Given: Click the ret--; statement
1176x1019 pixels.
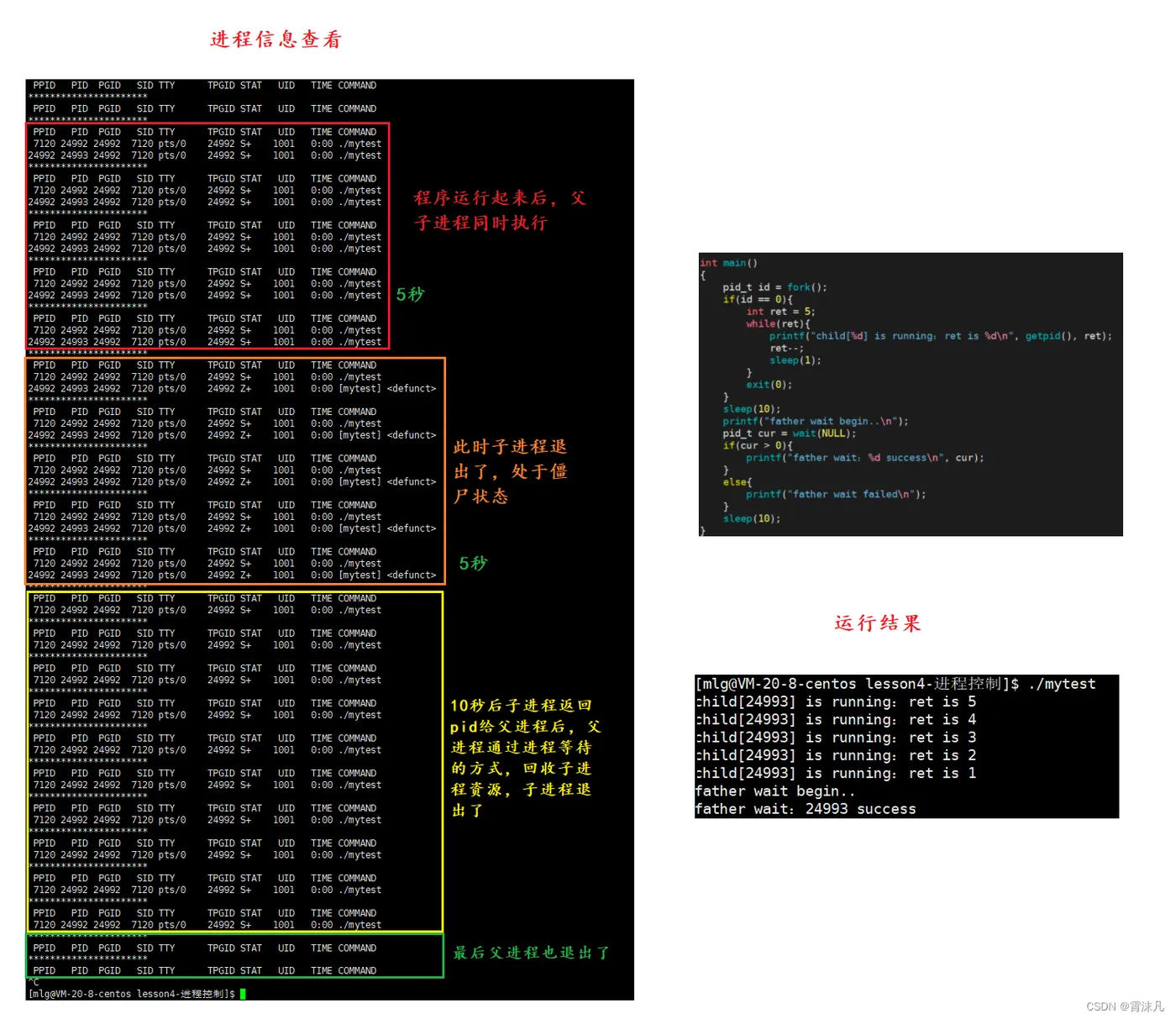Looking at the screenshot, I should pos(786,348).
